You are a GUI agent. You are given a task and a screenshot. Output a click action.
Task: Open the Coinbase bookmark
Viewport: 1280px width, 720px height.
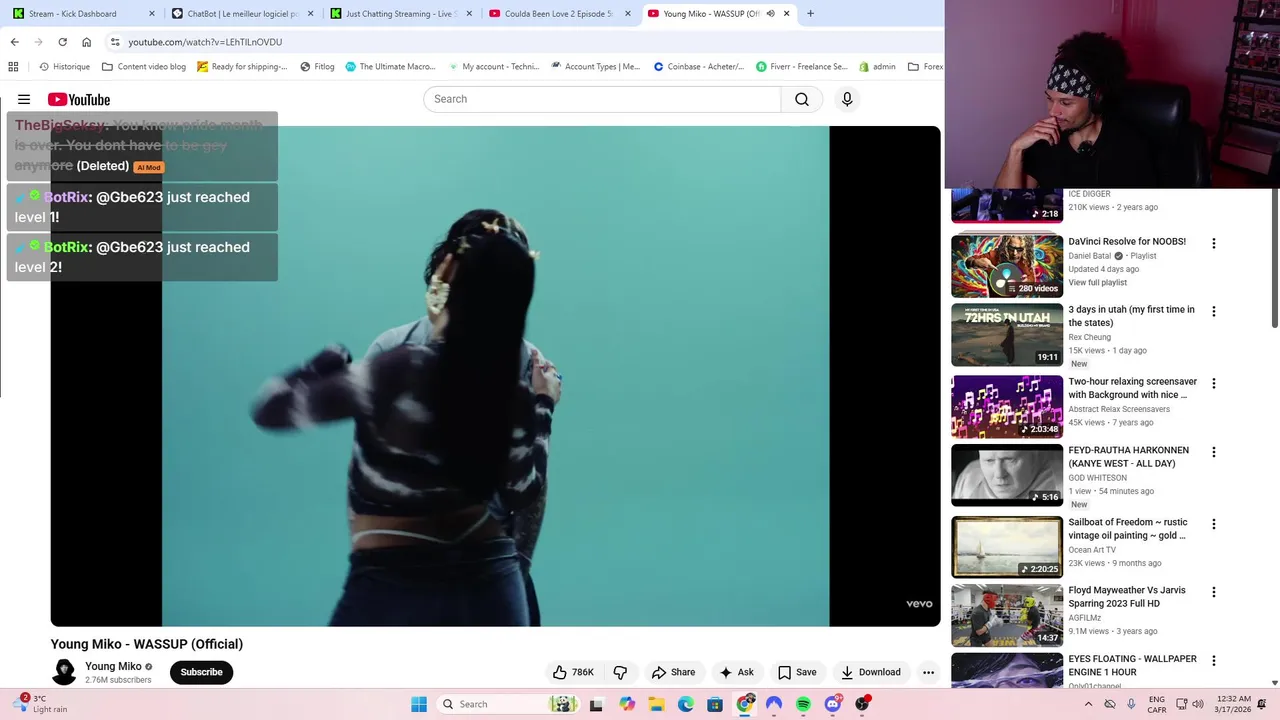click(698, 67)
